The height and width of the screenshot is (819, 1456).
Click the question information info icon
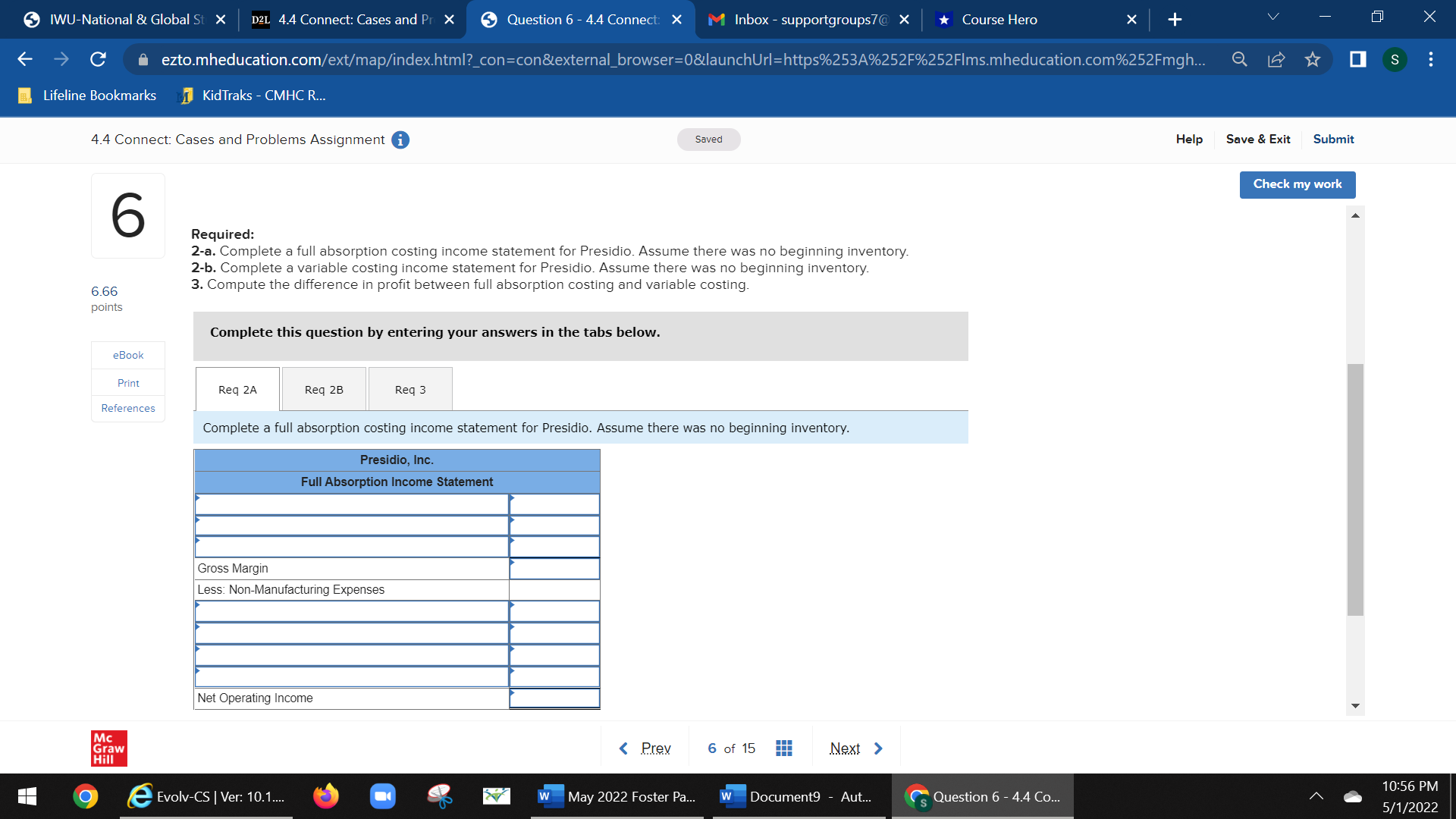[x=400, y=140]
